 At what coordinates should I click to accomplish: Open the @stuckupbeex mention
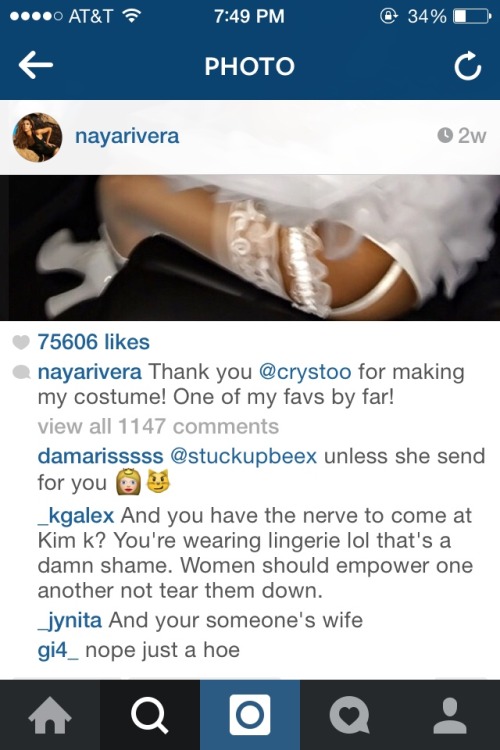click(244, 456)
